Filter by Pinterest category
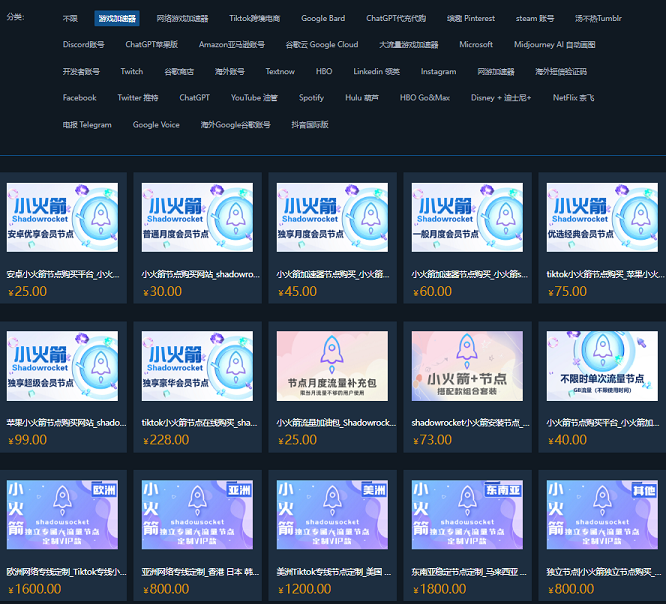The width and height of the screenshot is (666, 604). (471, 18)
